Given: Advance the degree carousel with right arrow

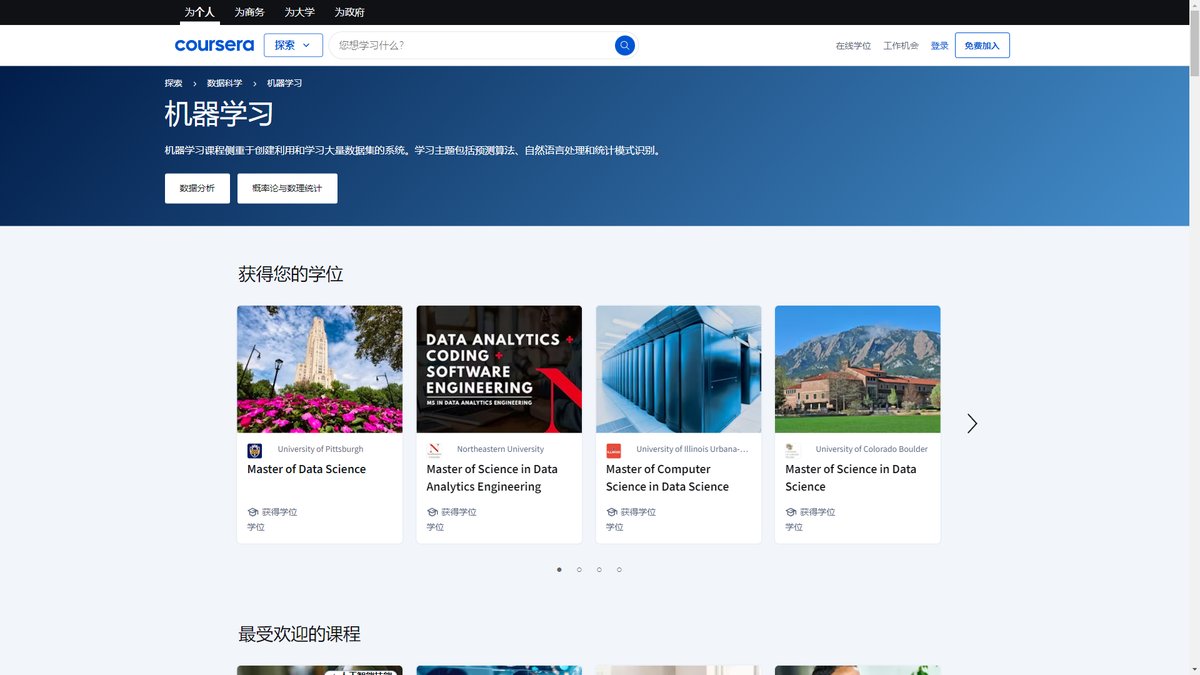Looking at the screenshot, I should [x=972, y=423].
